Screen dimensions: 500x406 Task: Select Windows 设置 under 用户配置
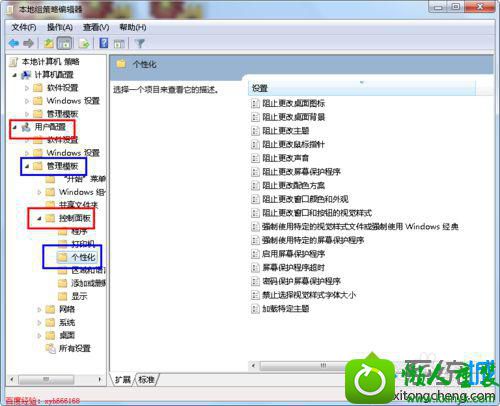tap(73, 153)
